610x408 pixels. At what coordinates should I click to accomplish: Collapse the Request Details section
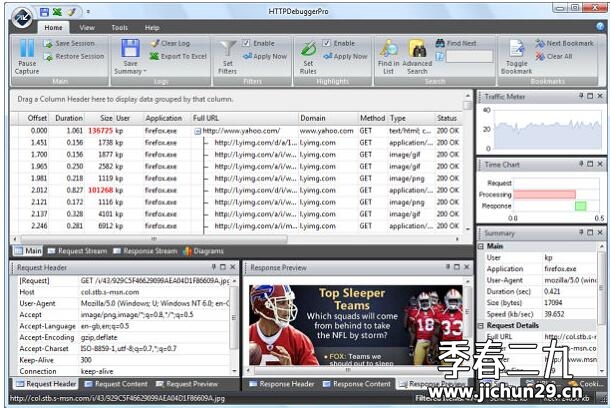[480, 326]
